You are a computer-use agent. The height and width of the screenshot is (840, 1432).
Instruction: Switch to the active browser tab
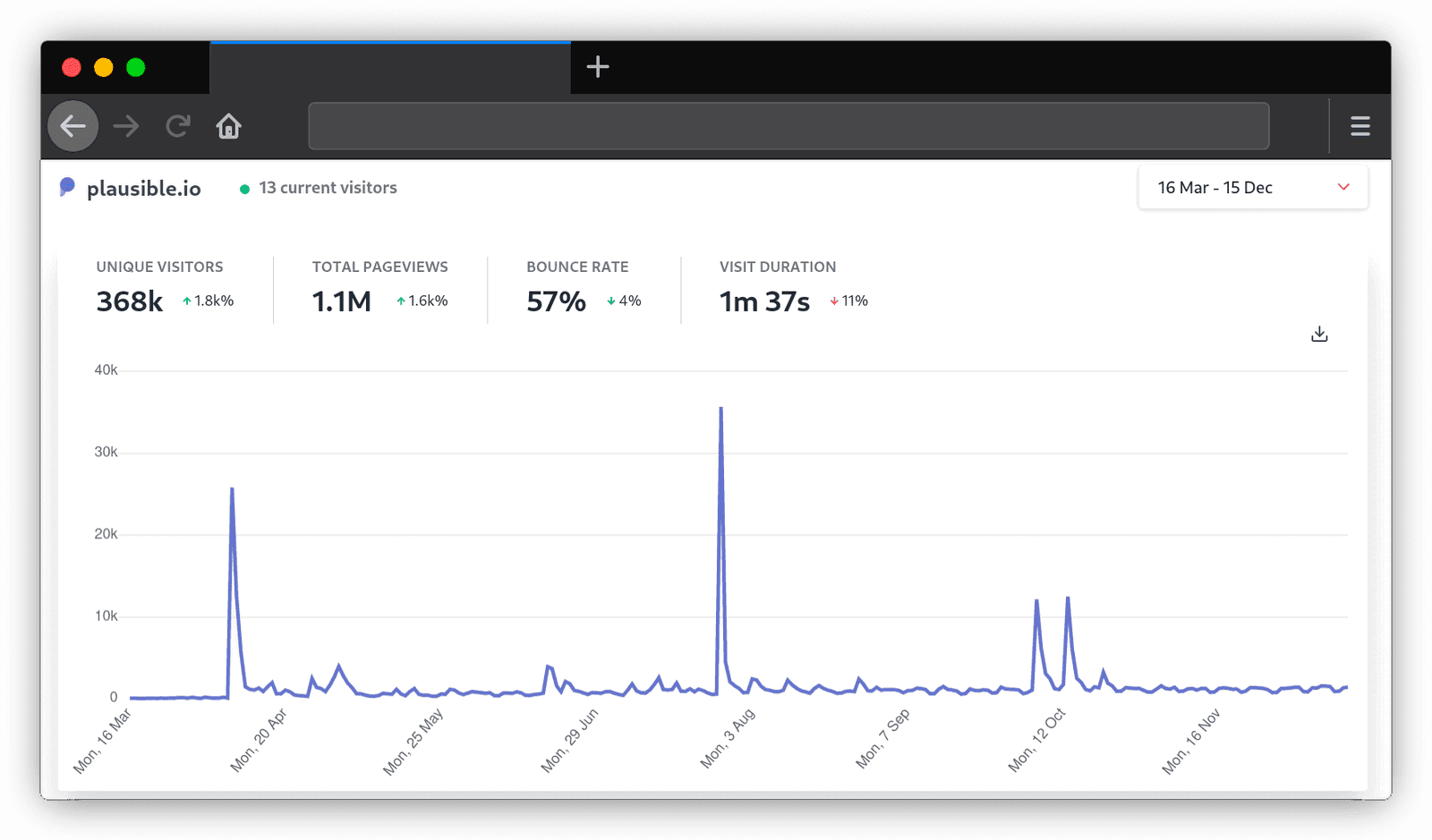(389, 67)
